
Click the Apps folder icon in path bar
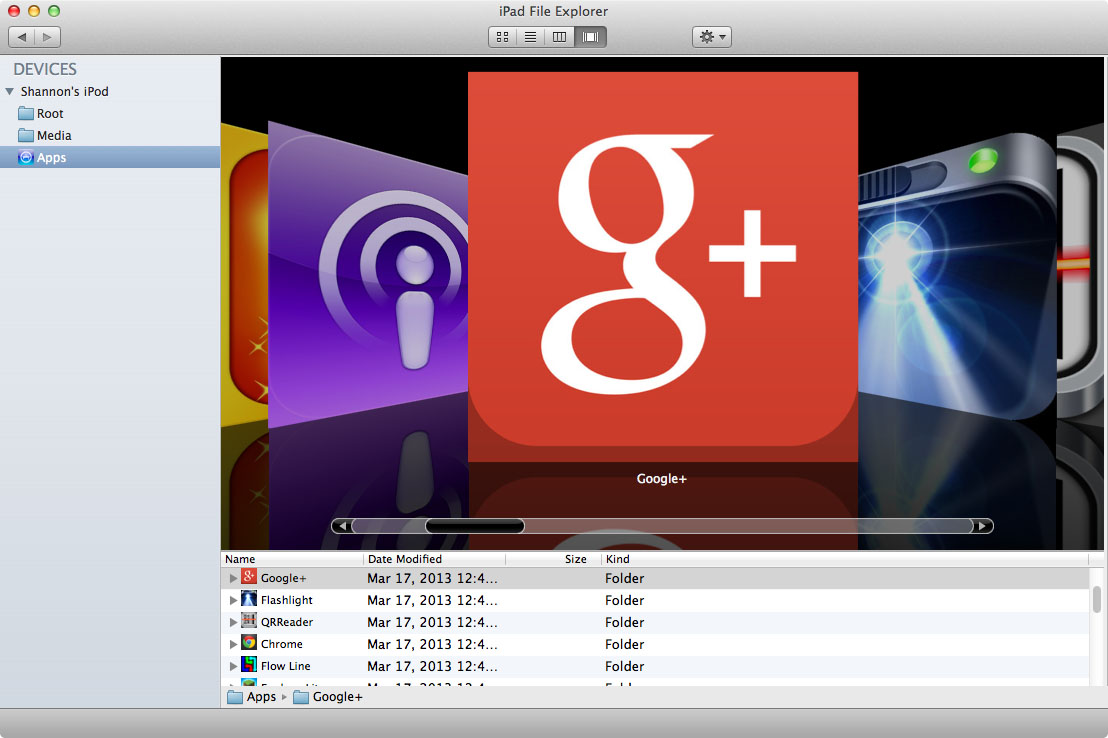(x=235, y=697)
